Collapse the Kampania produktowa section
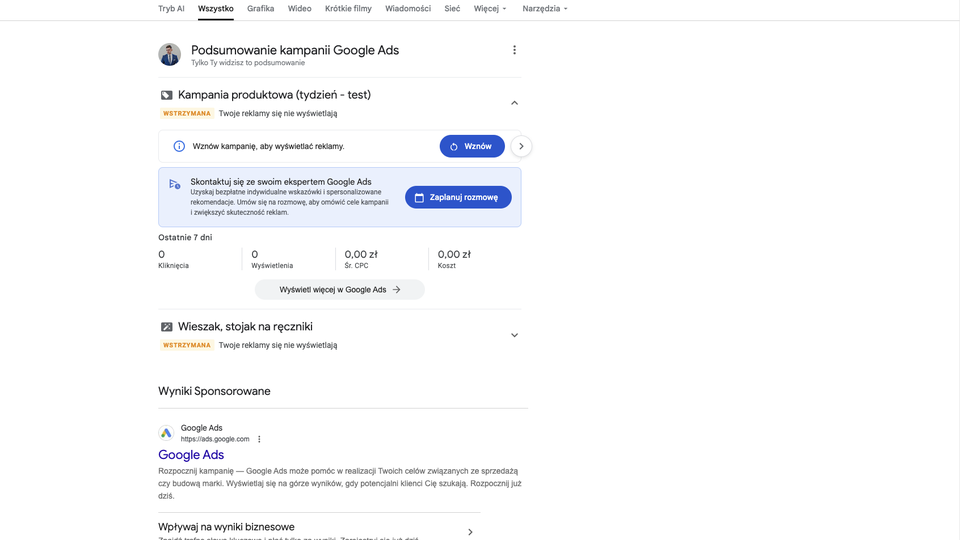The image size is (960, 540). tap(514, 103)
